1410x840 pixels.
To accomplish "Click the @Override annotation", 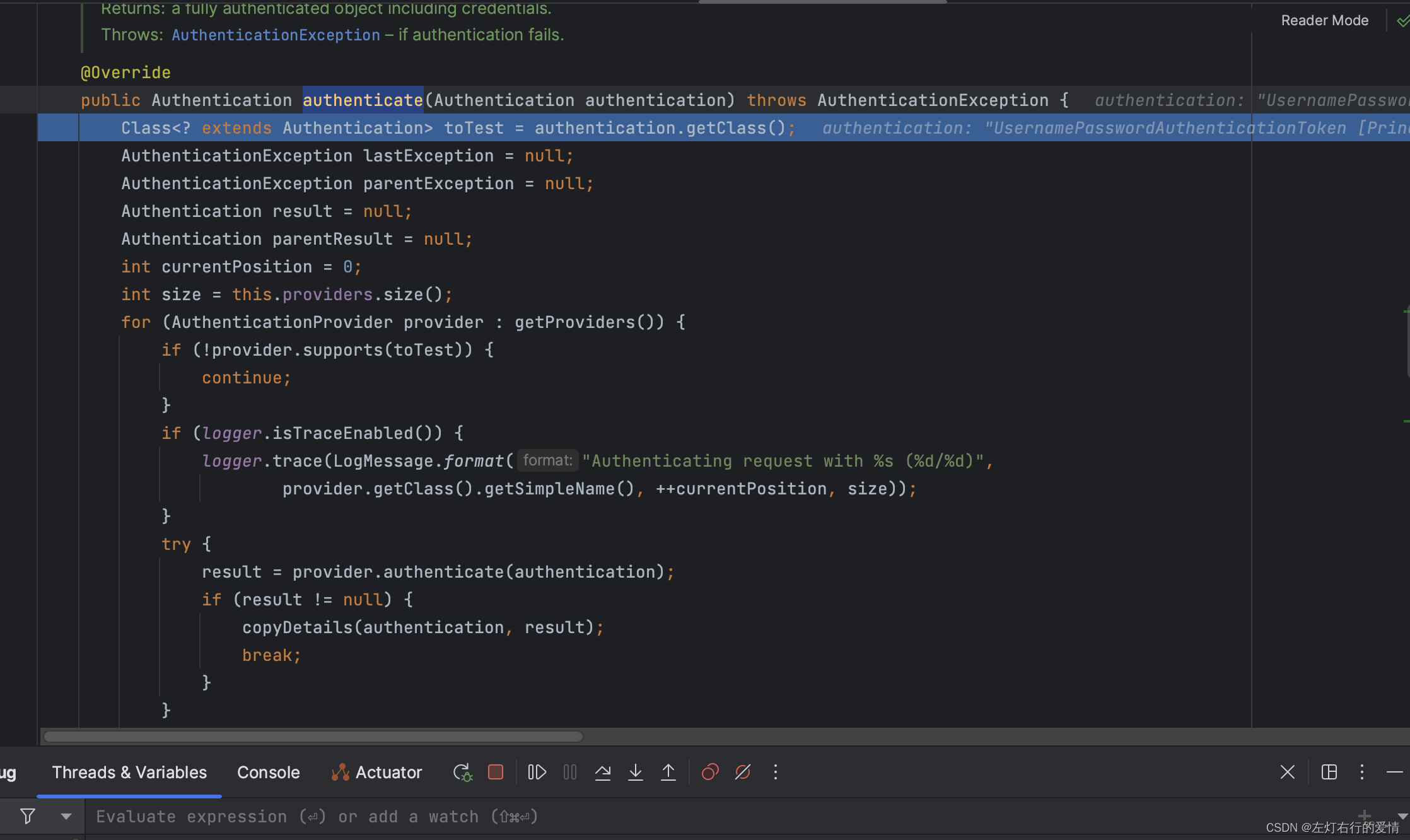I will pos(125,73).
